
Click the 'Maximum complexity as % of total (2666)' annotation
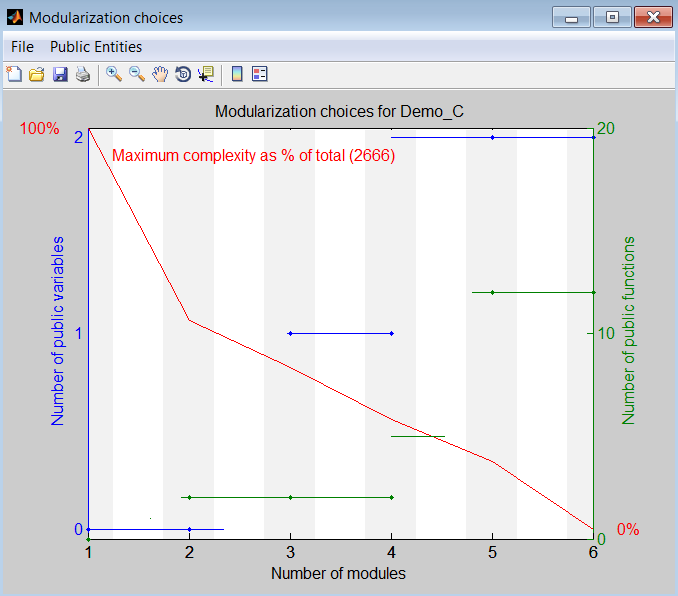[x=254, y=155]
